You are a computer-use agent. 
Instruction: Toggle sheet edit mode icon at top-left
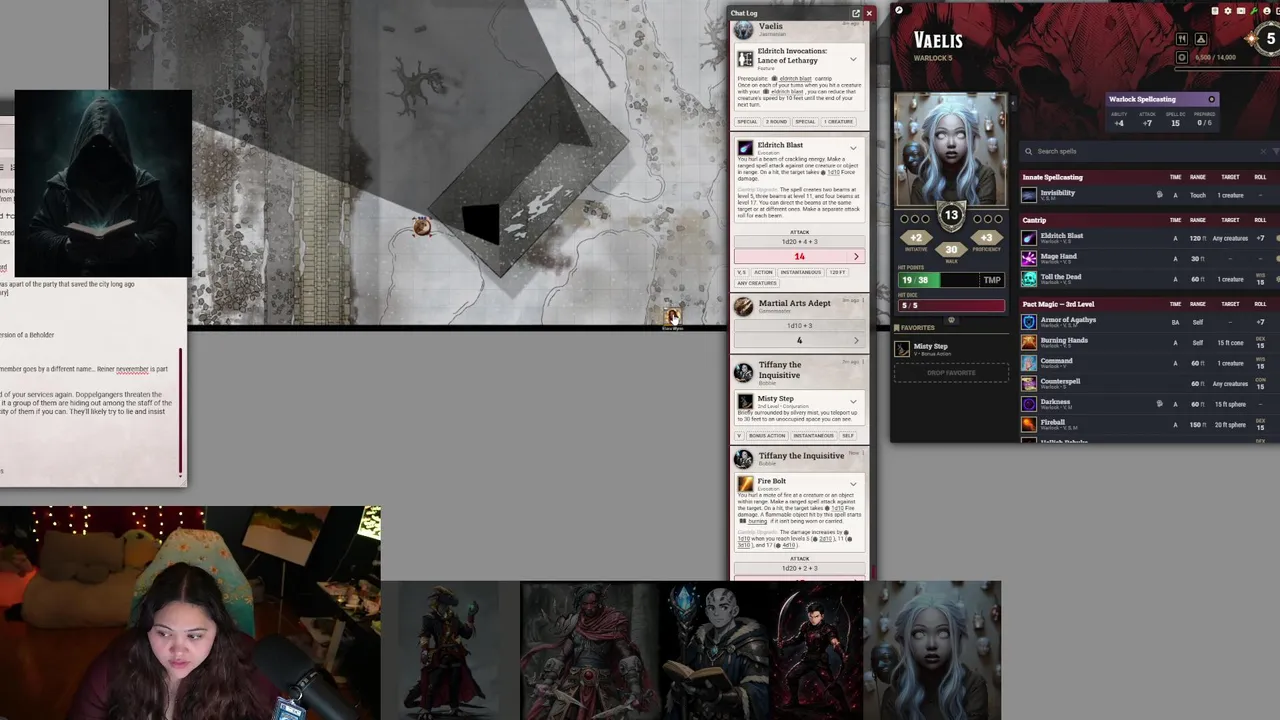coord(899,11)
